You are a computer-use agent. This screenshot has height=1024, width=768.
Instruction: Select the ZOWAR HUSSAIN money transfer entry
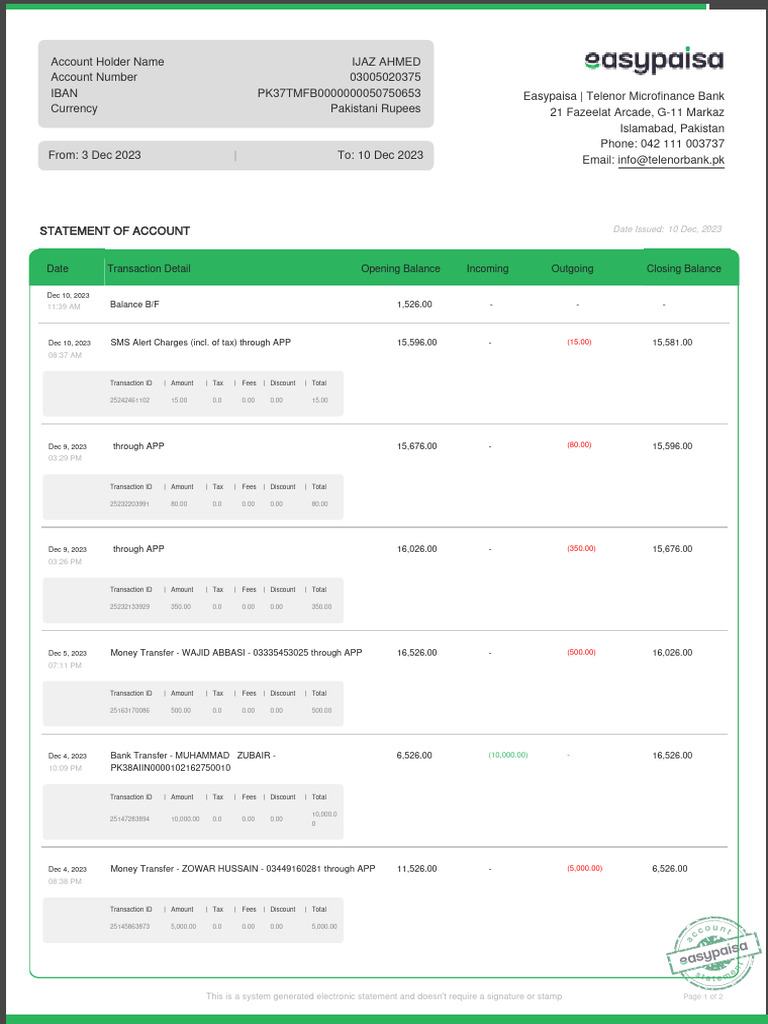(243, 868)
